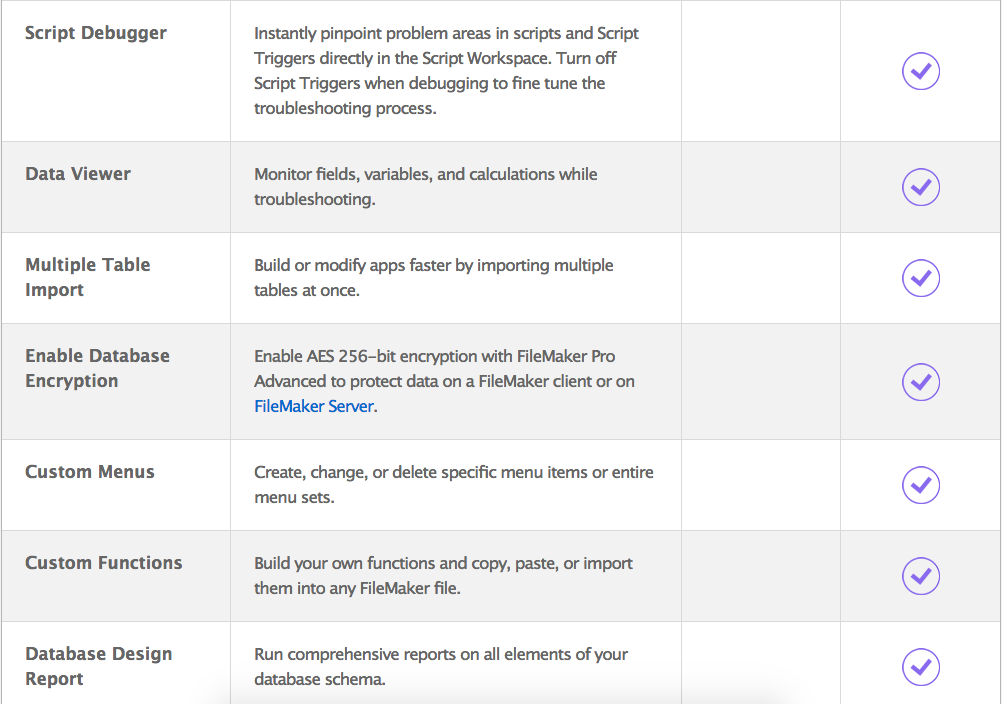Screen dimensions: 1002x704
Task: Click the Script Debugger description text
Action: pos(446,71)
